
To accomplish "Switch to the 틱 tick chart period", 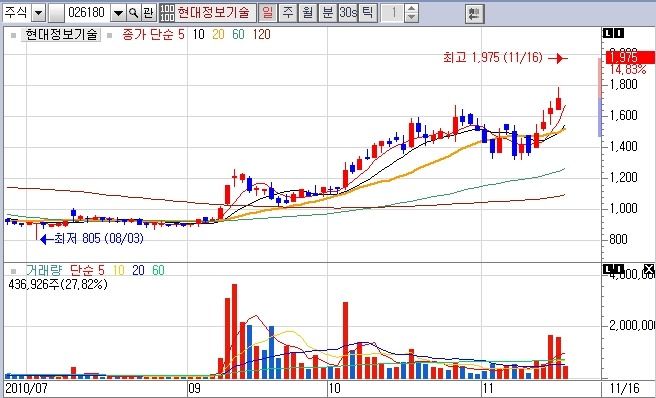I will [x=368, y=13].
